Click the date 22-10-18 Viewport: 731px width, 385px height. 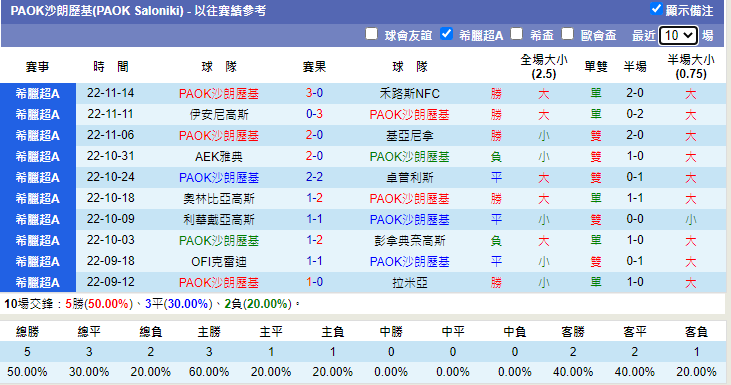pos(110,198)
